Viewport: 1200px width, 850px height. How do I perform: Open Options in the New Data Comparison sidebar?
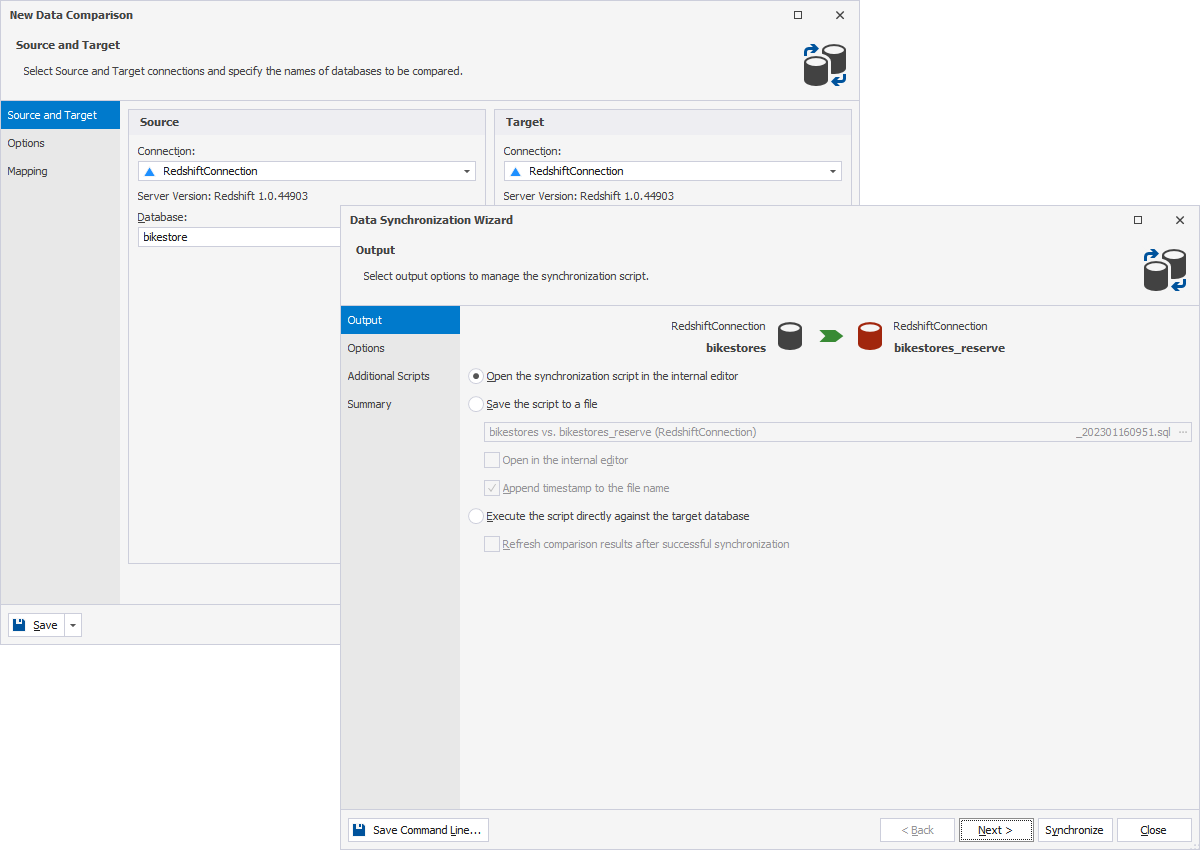click(60, 143)
